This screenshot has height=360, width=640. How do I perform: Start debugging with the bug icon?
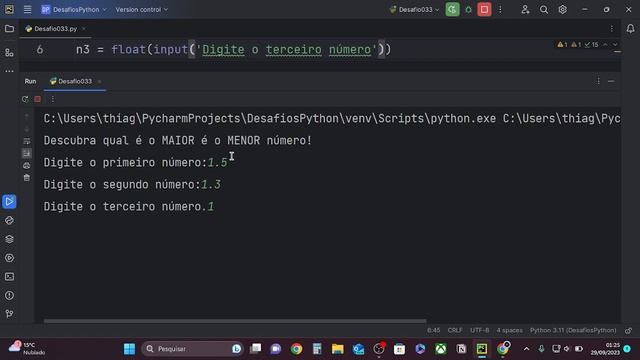(x=469, y=9)
